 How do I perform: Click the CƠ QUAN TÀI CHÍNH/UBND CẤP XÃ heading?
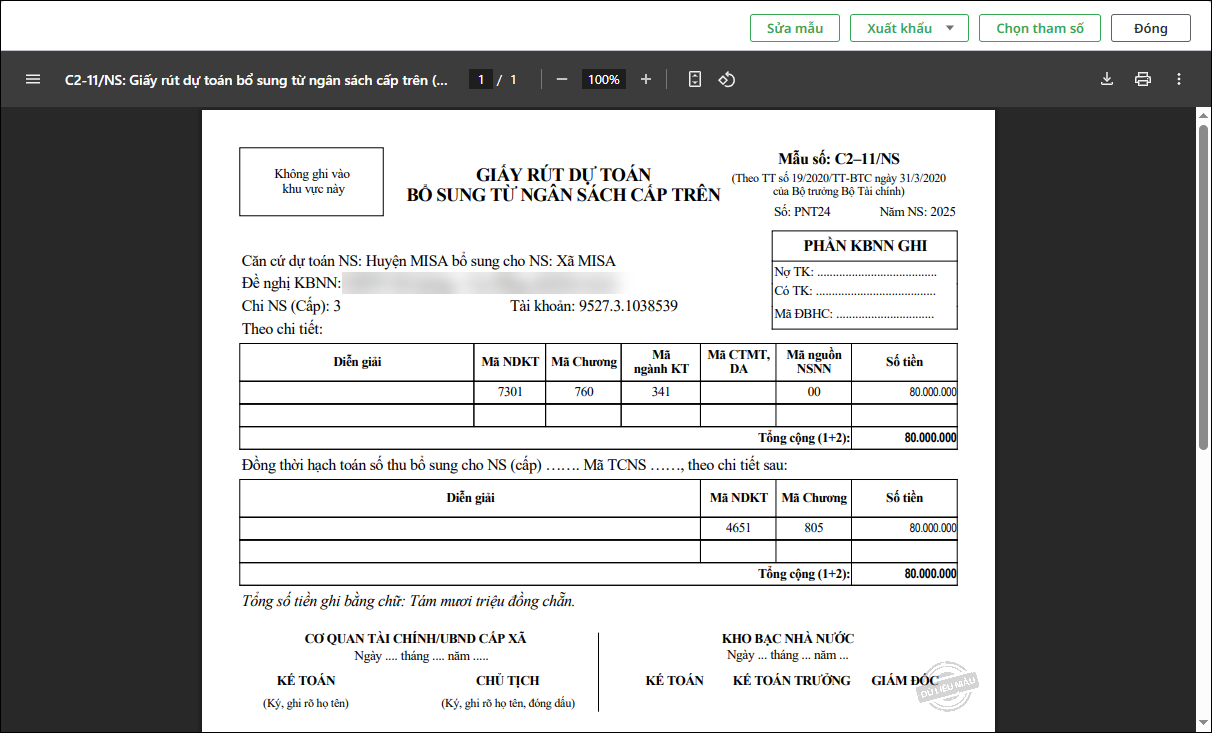coord(415,639)
